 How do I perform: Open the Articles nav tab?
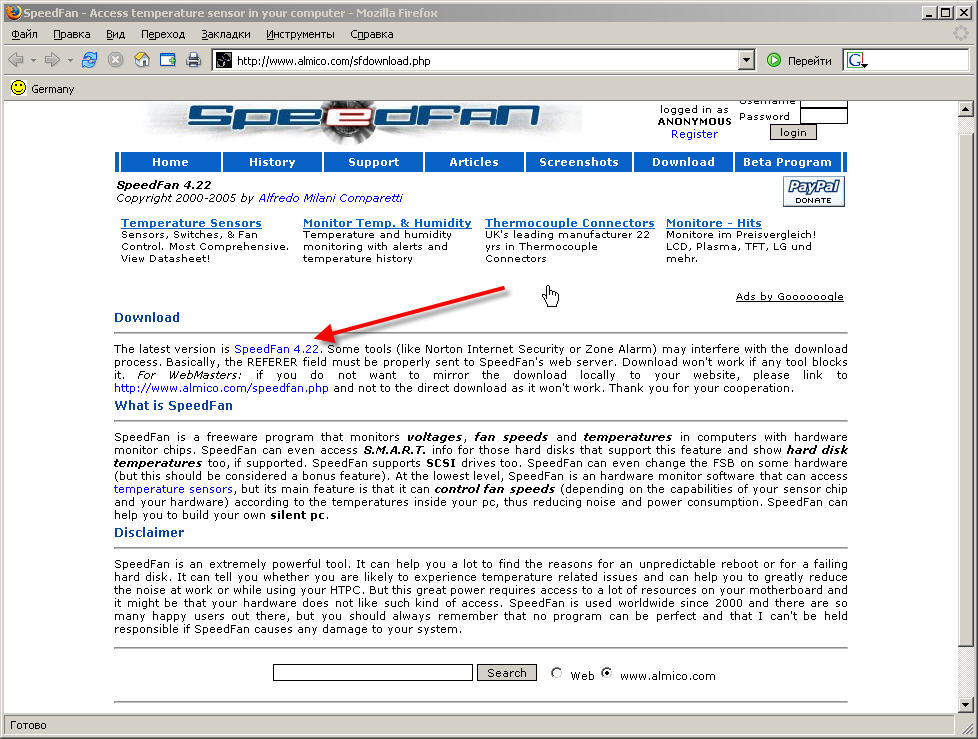click(x=474, y=162)
